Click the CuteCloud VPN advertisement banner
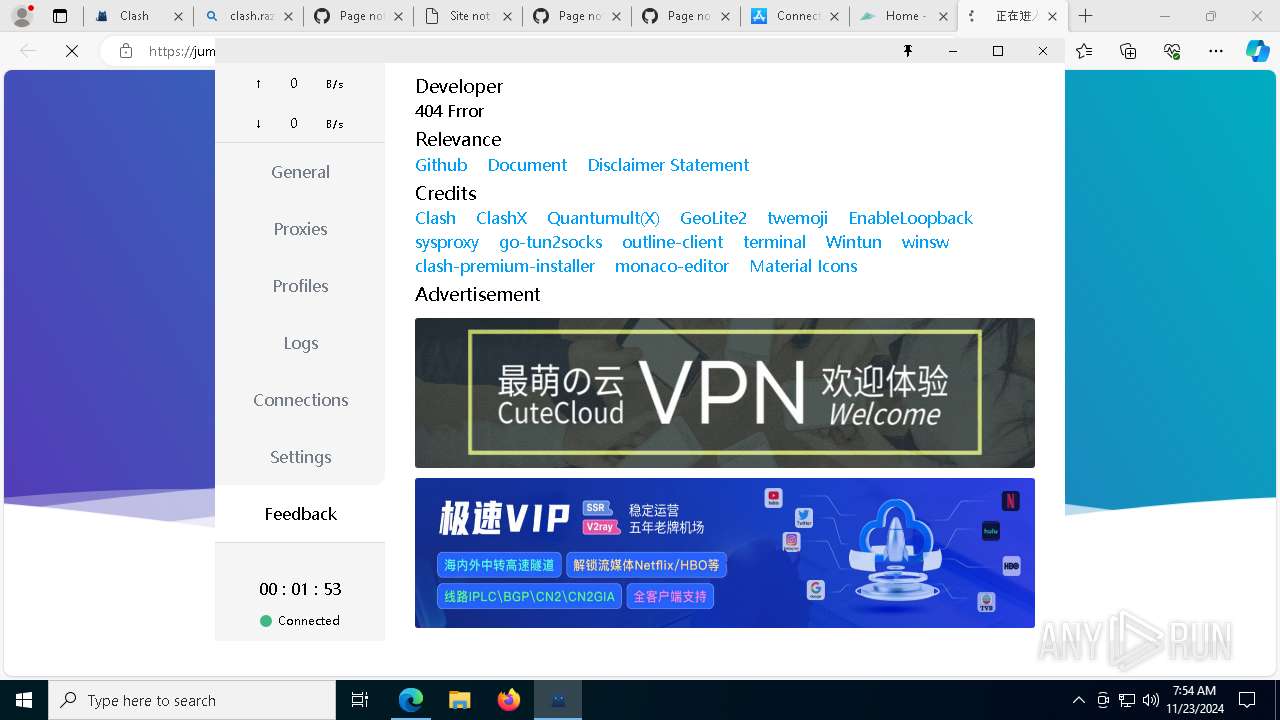Viewport: 1280px width, 720px height. coord(725,393)
